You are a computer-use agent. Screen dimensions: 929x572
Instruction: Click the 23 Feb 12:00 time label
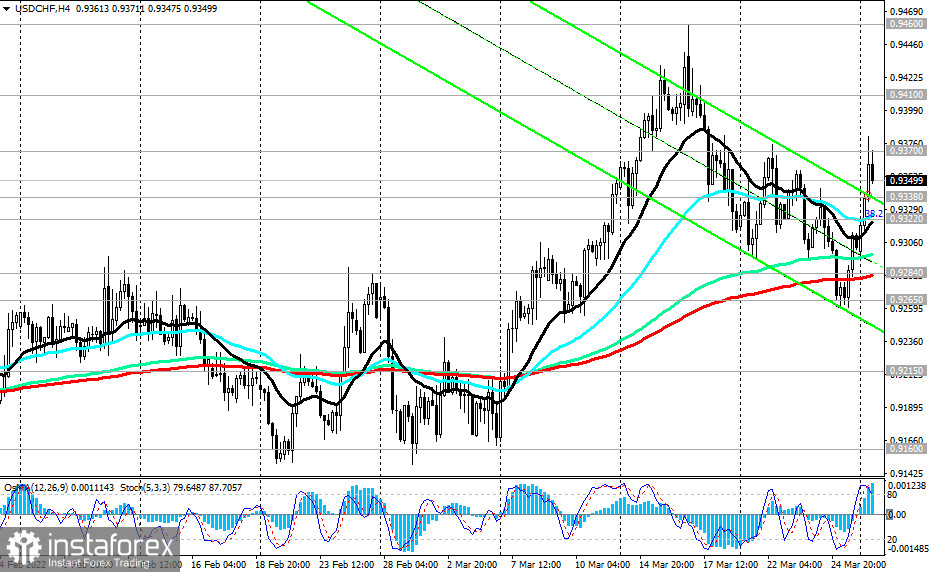tap(347, 564)
